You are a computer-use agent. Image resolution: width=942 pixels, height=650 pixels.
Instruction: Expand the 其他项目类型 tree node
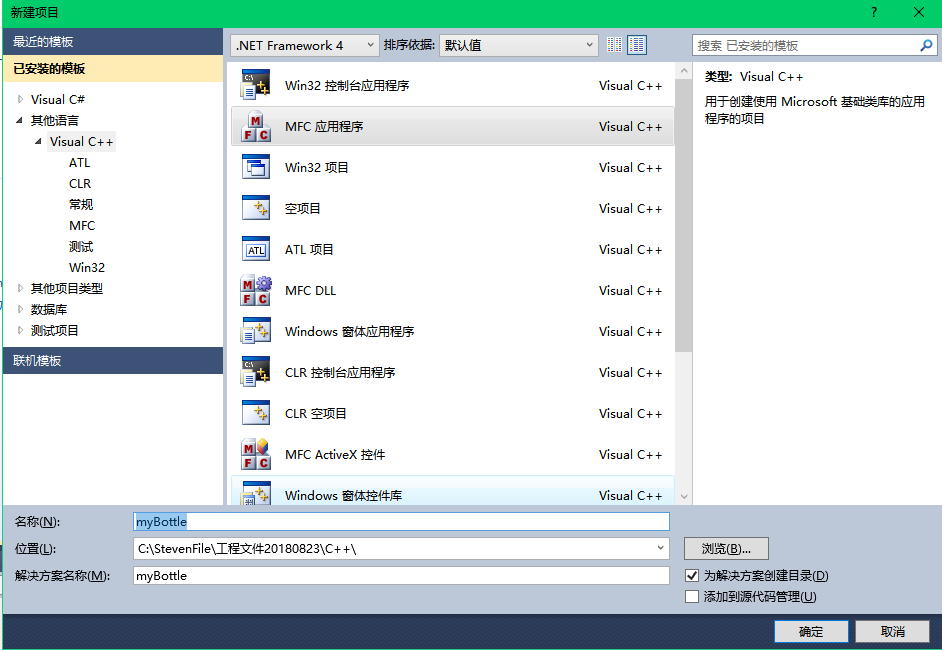coord(20,288)
